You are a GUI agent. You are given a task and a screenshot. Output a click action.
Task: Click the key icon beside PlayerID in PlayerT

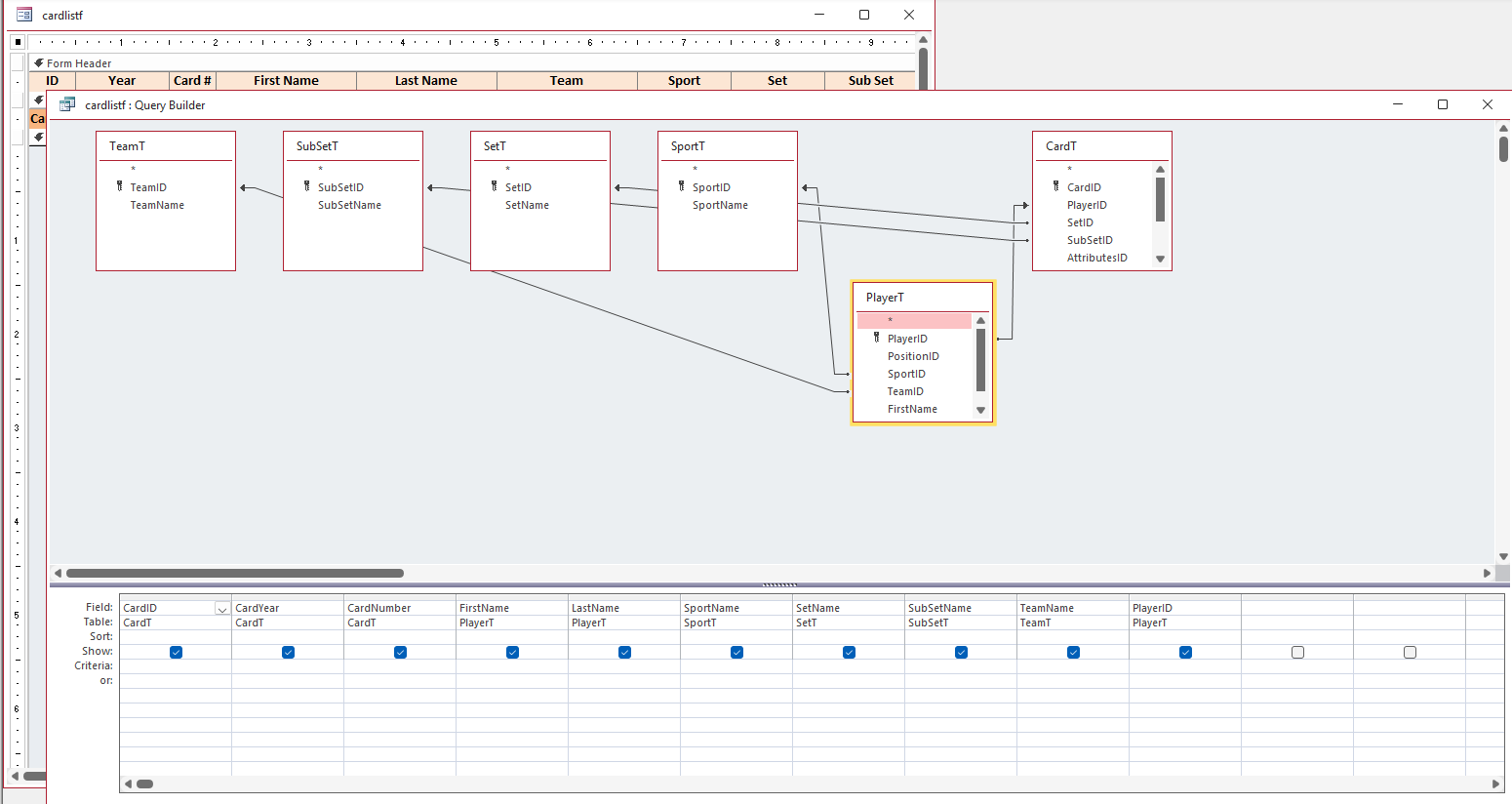(876, 338)
